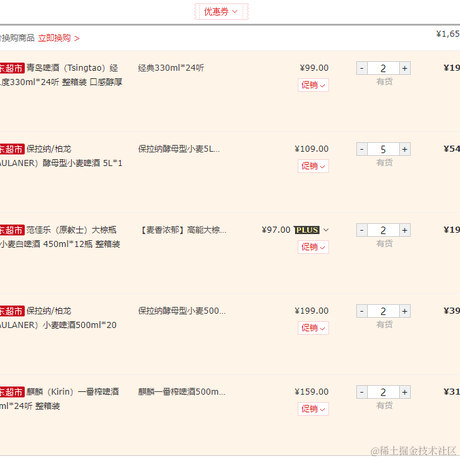Select price ¥109.00
Image resolution: width=460 pixels, height=460 pixels.
point(312,149)
